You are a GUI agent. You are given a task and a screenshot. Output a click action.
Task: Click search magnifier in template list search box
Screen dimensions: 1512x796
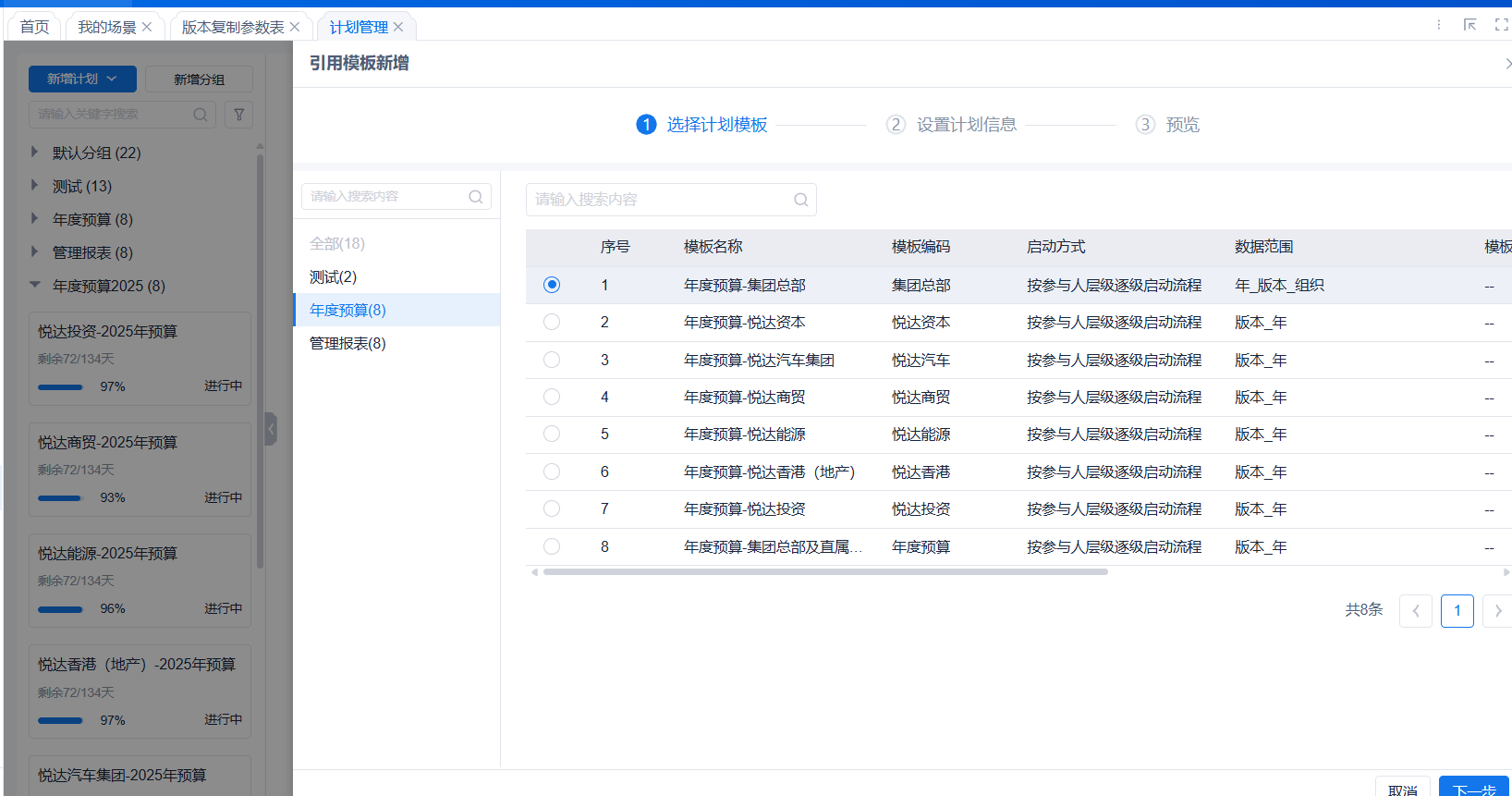(x=800, y=200)
